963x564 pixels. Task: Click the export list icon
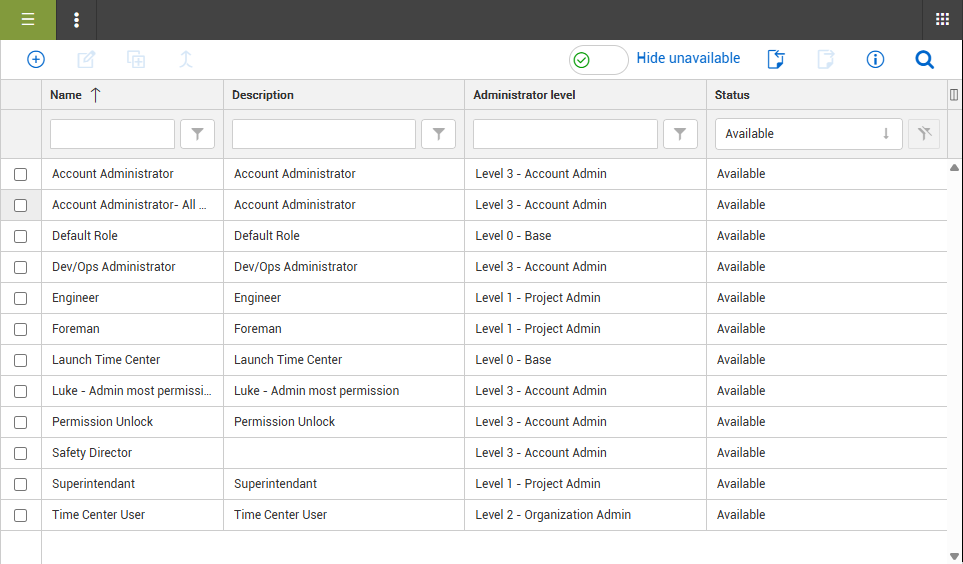(775, 60)
